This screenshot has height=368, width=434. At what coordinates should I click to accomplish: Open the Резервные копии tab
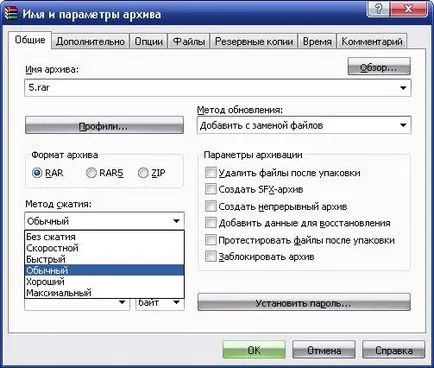click(x=254, y=42)
